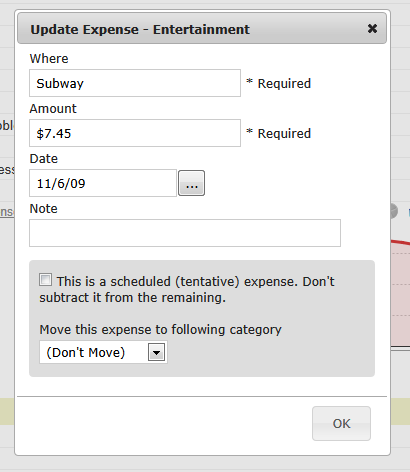Click the '* Required' text beside Amount

(x=279, y=133)
